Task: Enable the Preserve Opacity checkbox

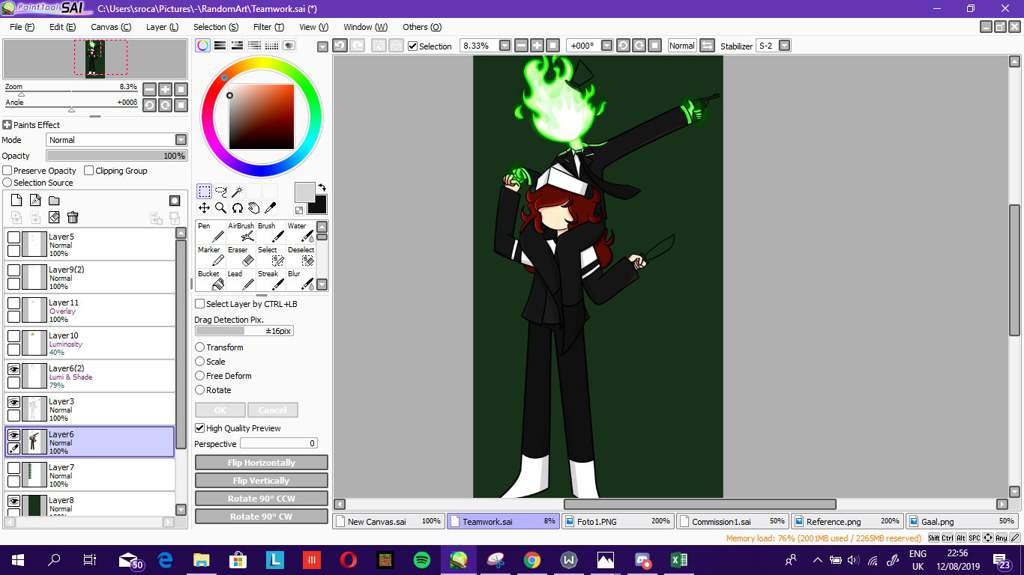Action: [x=8, y=171]
